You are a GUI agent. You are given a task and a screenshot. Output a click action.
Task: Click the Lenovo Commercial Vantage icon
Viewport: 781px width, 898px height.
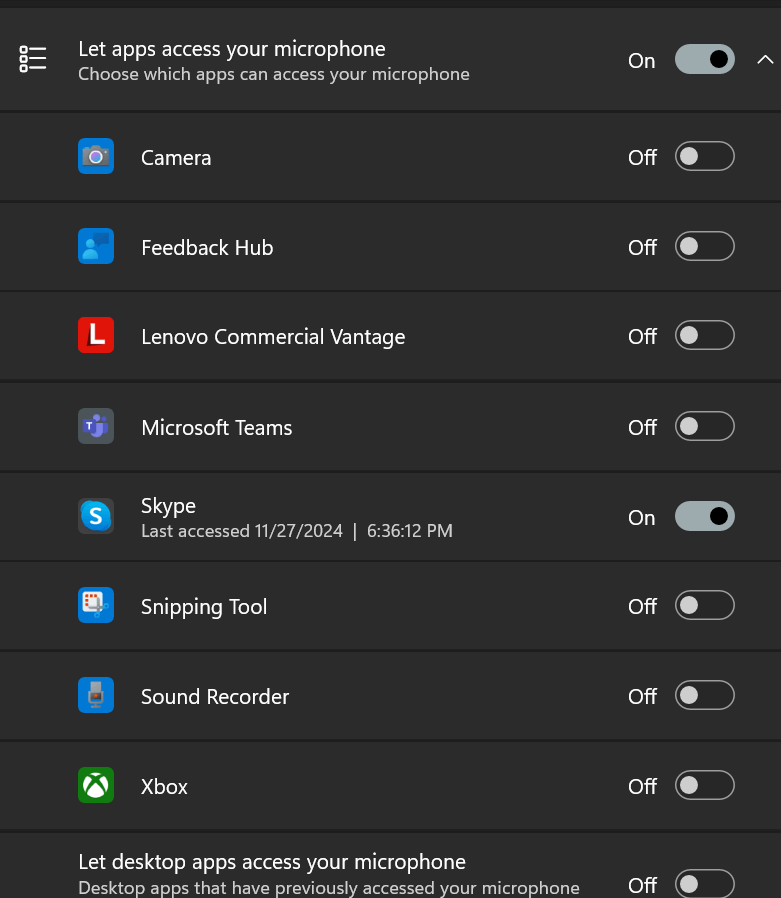pyautogui.click(x=96, y=335)
